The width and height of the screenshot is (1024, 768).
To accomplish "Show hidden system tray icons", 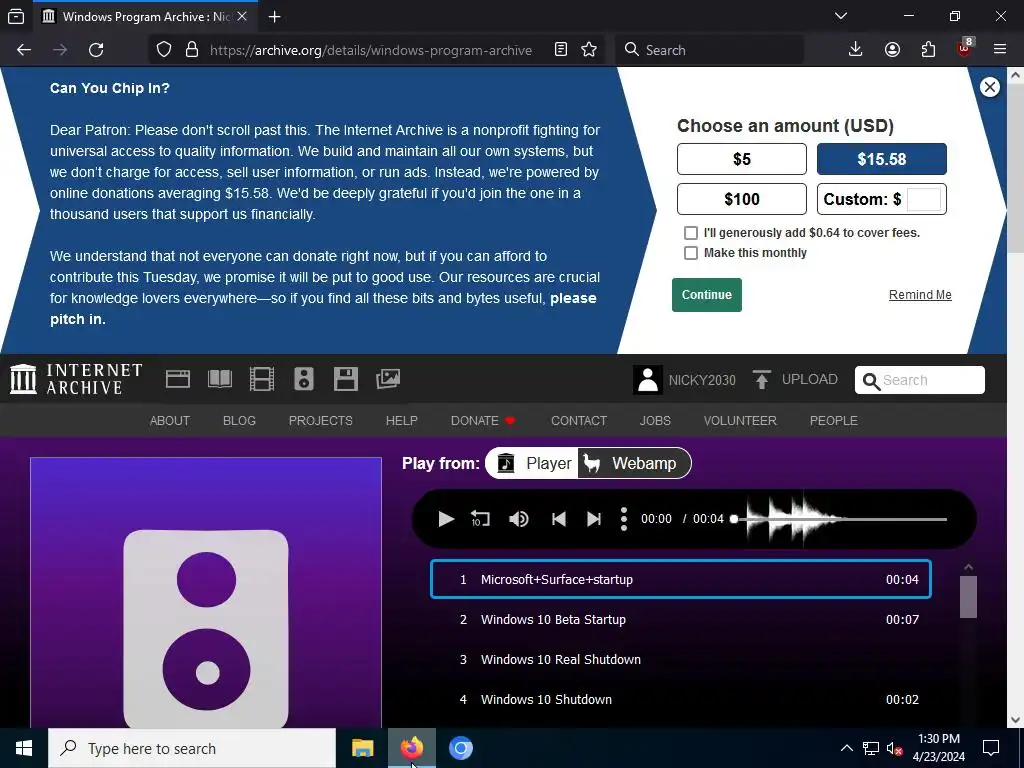I will pos(846,748).
